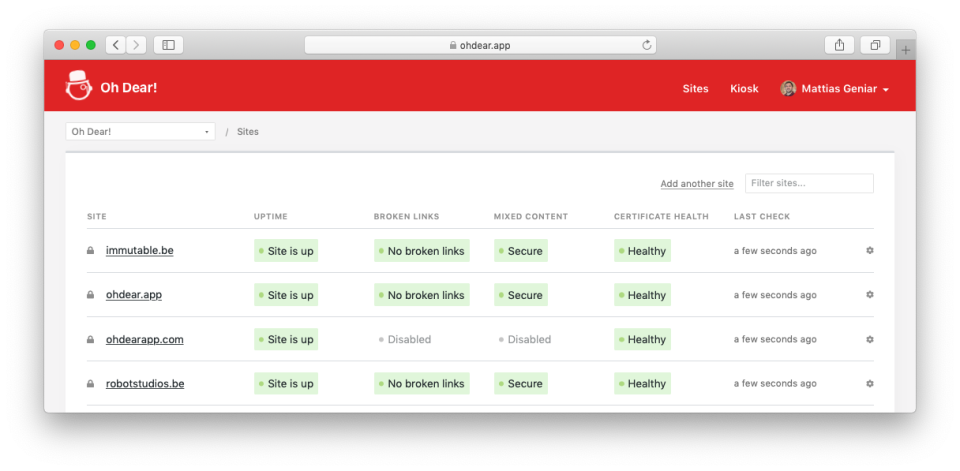The width and height of the screenshot is (960, 471).
Task: Expand the Mattias Geniar user menu
Action: (x=835, y=89)
